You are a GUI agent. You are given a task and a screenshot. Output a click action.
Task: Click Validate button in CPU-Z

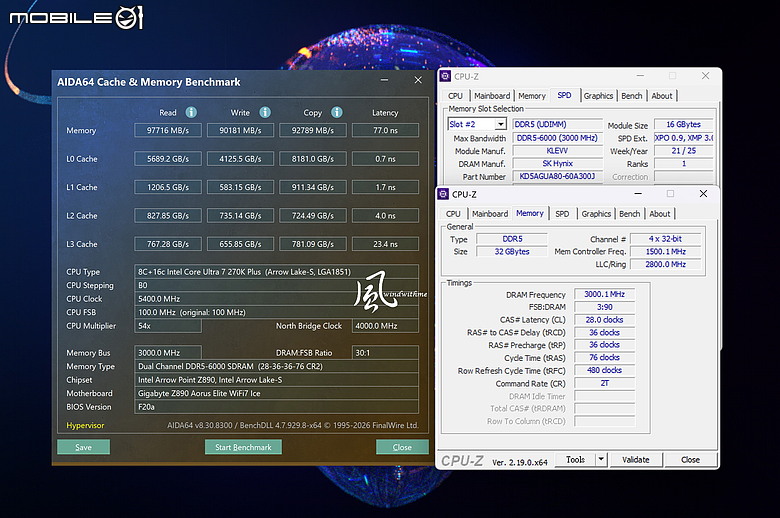(636, 459)
